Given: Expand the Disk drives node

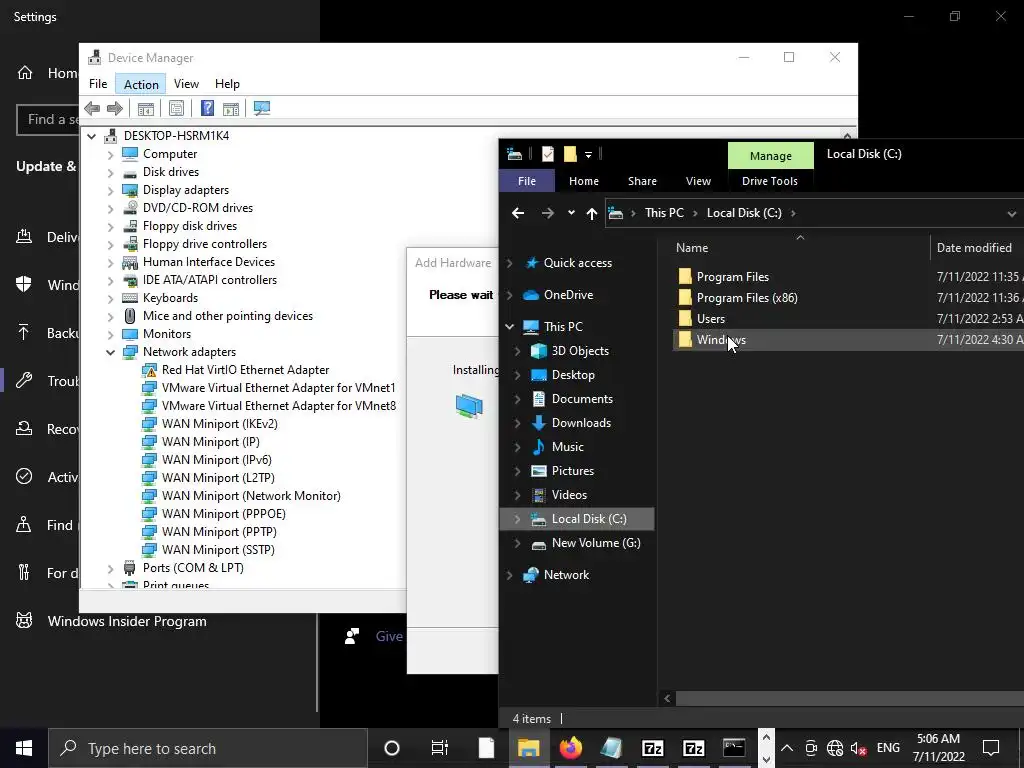Looking at the screenshot, I should point(110,173).
